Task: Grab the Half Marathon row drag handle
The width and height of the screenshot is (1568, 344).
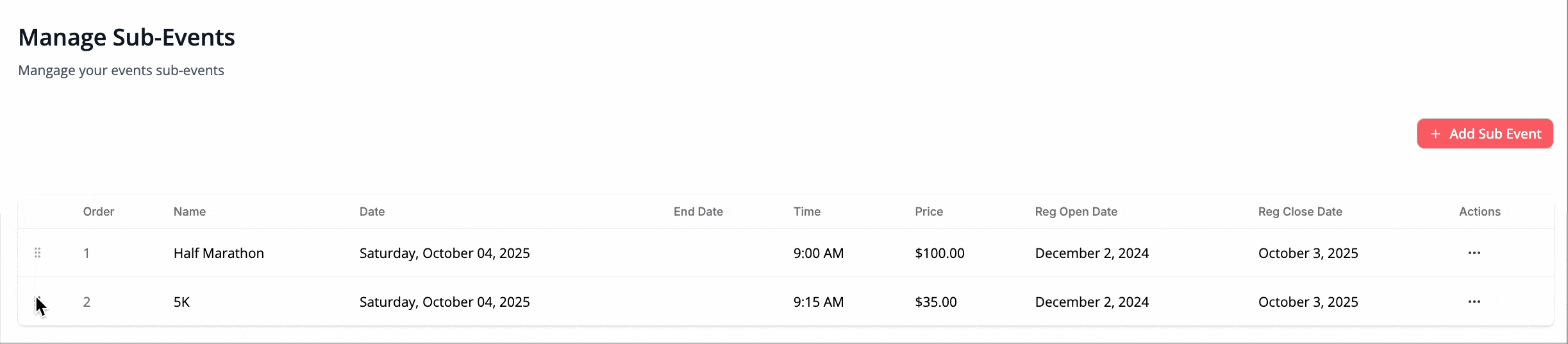Action: coord(38,253)
